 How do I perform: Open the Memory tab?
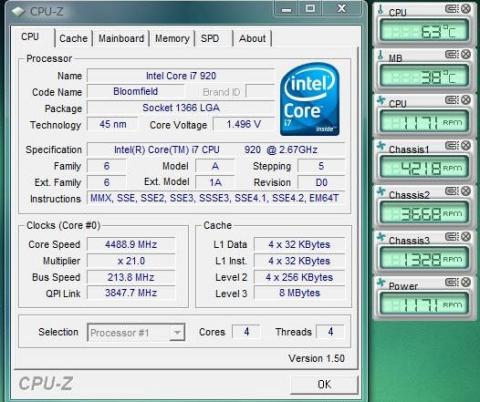pyautogui.click(x=172, y=38)
